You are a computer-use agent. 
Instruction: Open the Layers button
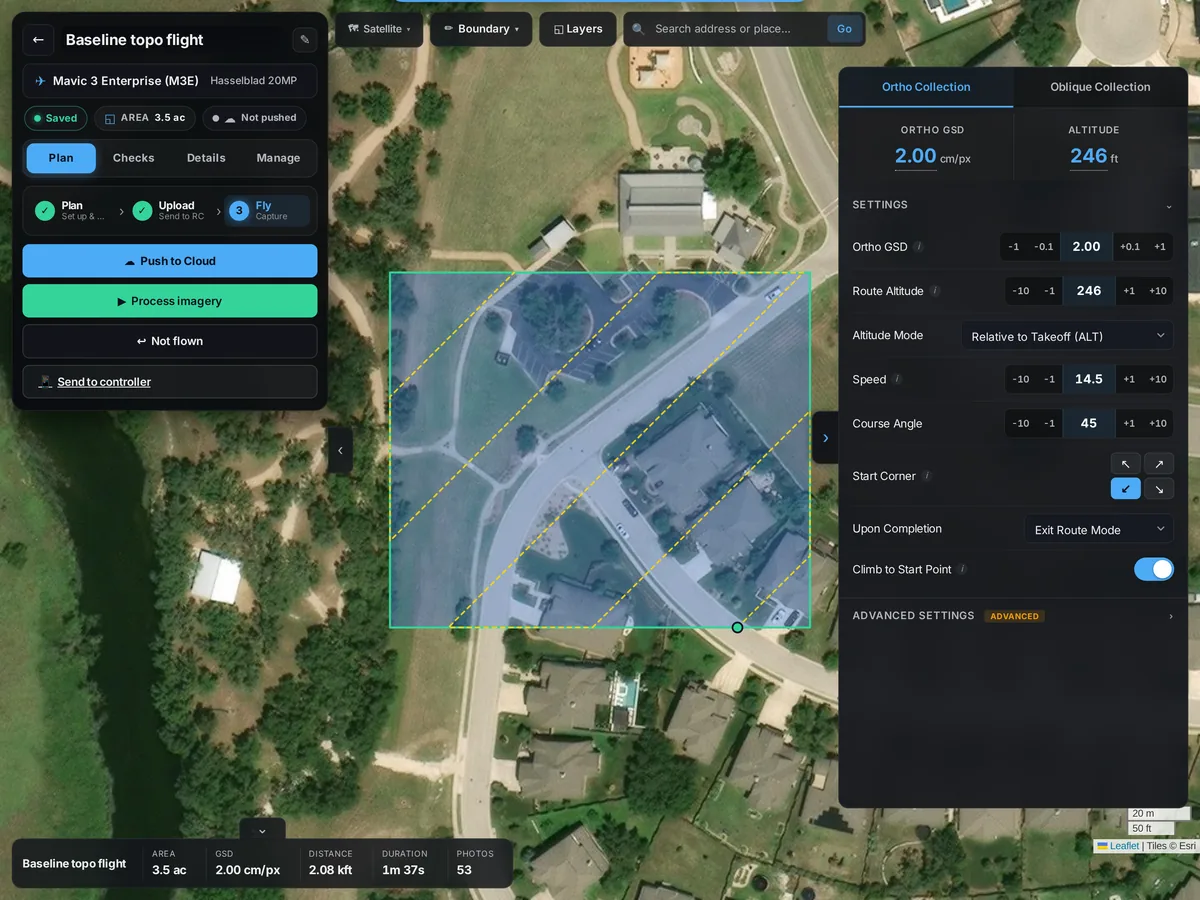coord(578,29)
